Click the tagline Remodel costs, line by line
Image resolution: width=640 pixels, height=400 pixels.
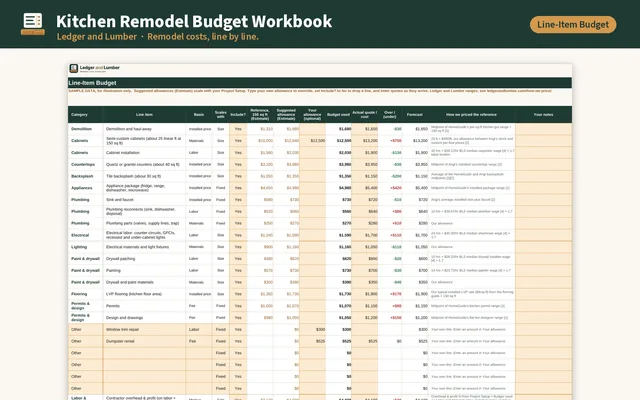203,37
